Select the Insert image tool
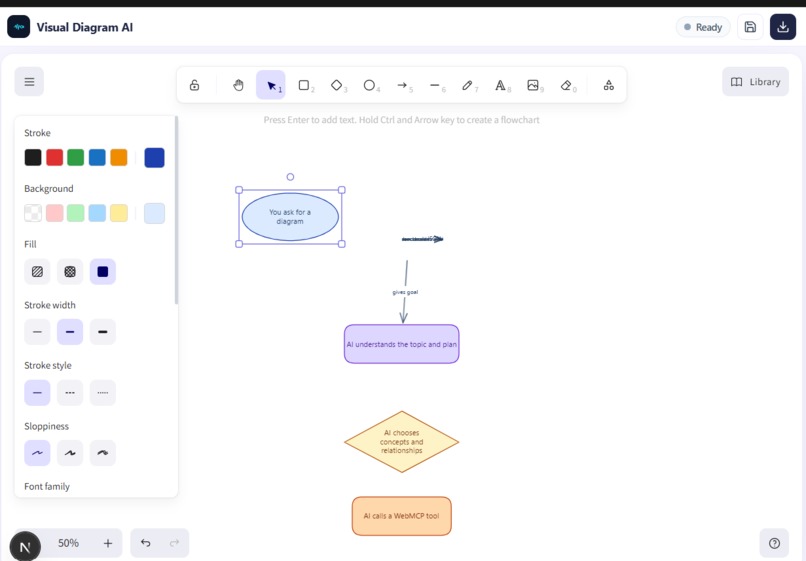806x561 pixels. point(533,85)
